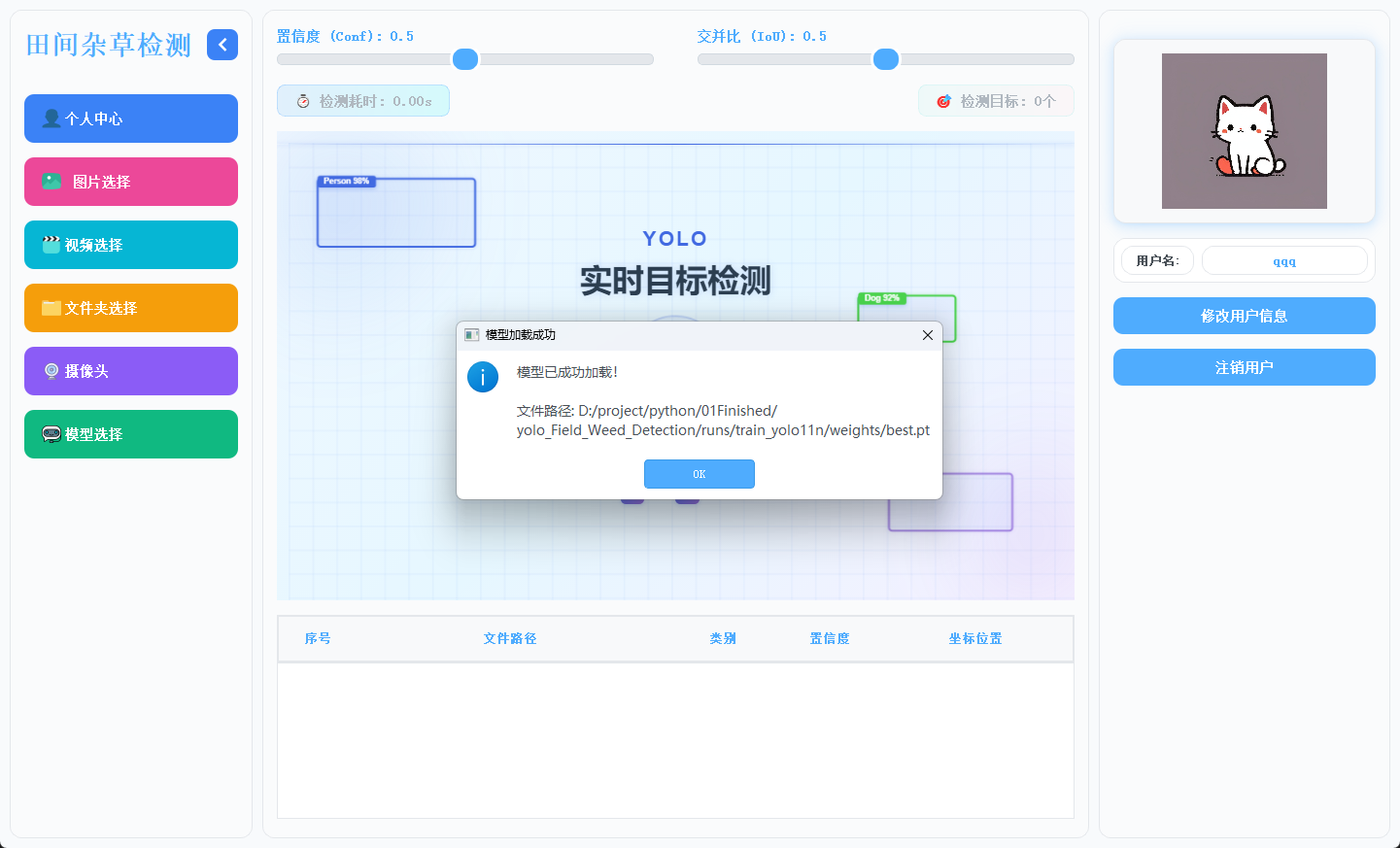Screen dimensions: 1400x848
Task: Click the 用户名 label
Action: coord(1157,260)
